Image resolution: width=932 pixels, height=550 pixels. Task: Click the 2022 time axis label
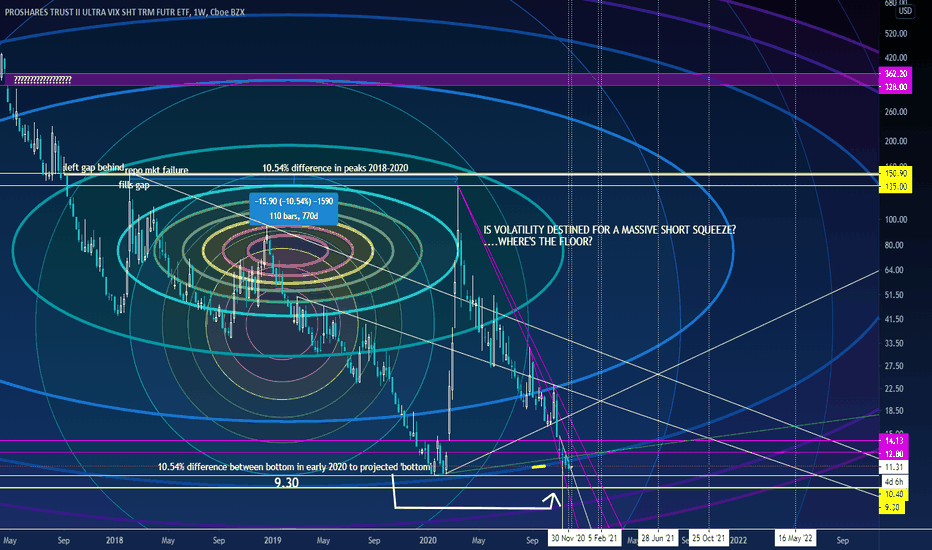738,540
